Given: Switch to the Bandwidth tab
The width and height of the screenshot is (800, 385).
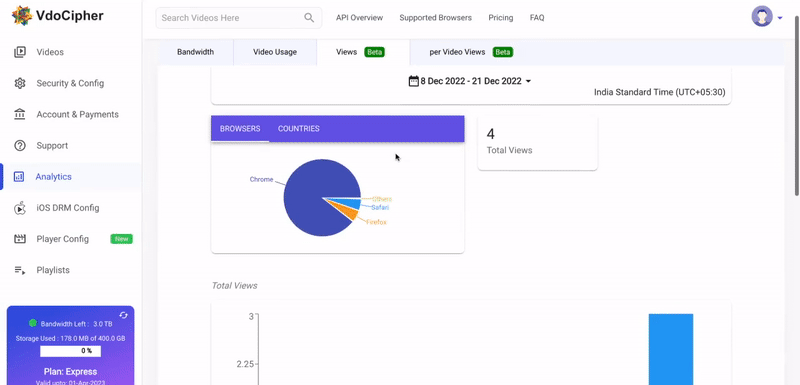Looking at the screenshot, I should click(x=195, y=52).
